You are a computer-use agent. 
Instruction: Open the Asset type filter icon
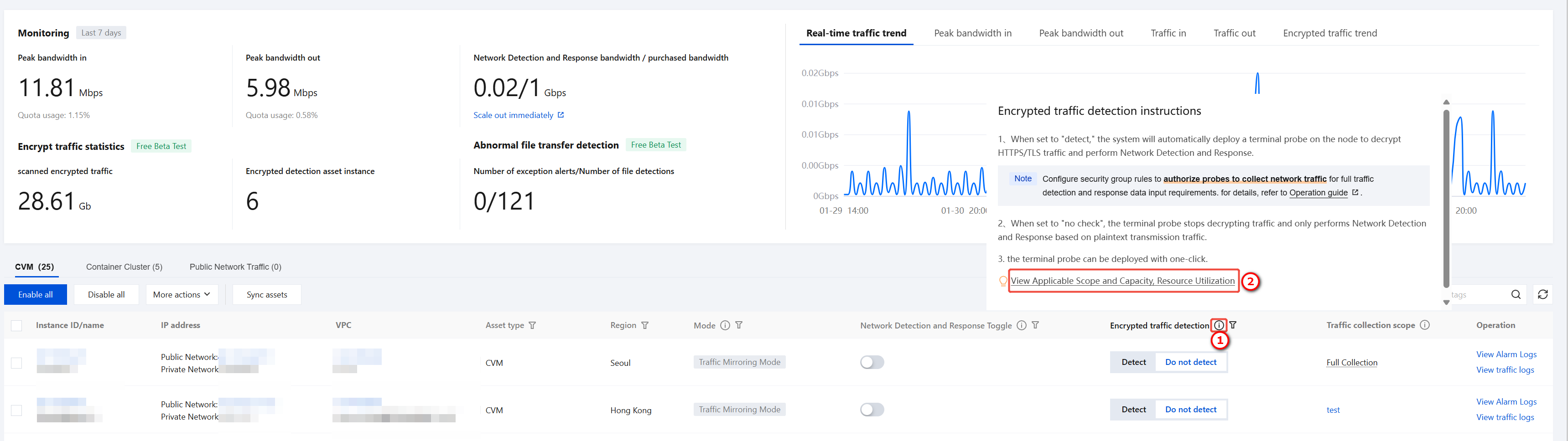click(533, 325)
